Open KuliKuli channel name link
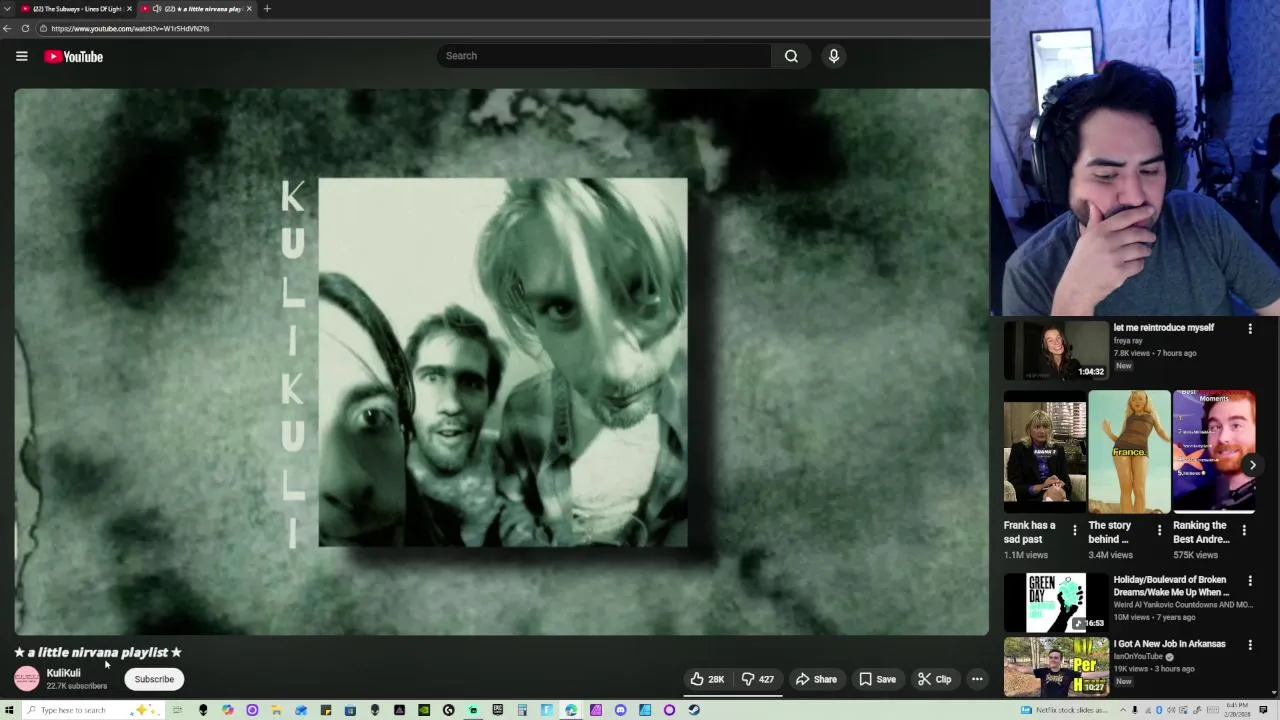1280x720 pixels. coord(63,673)
